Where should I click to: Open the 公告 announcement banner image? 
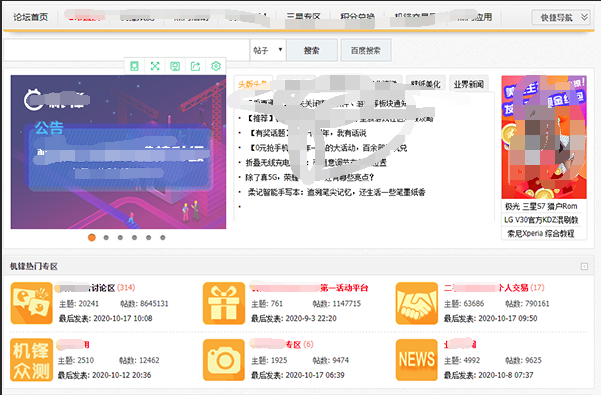pos(118,152)
